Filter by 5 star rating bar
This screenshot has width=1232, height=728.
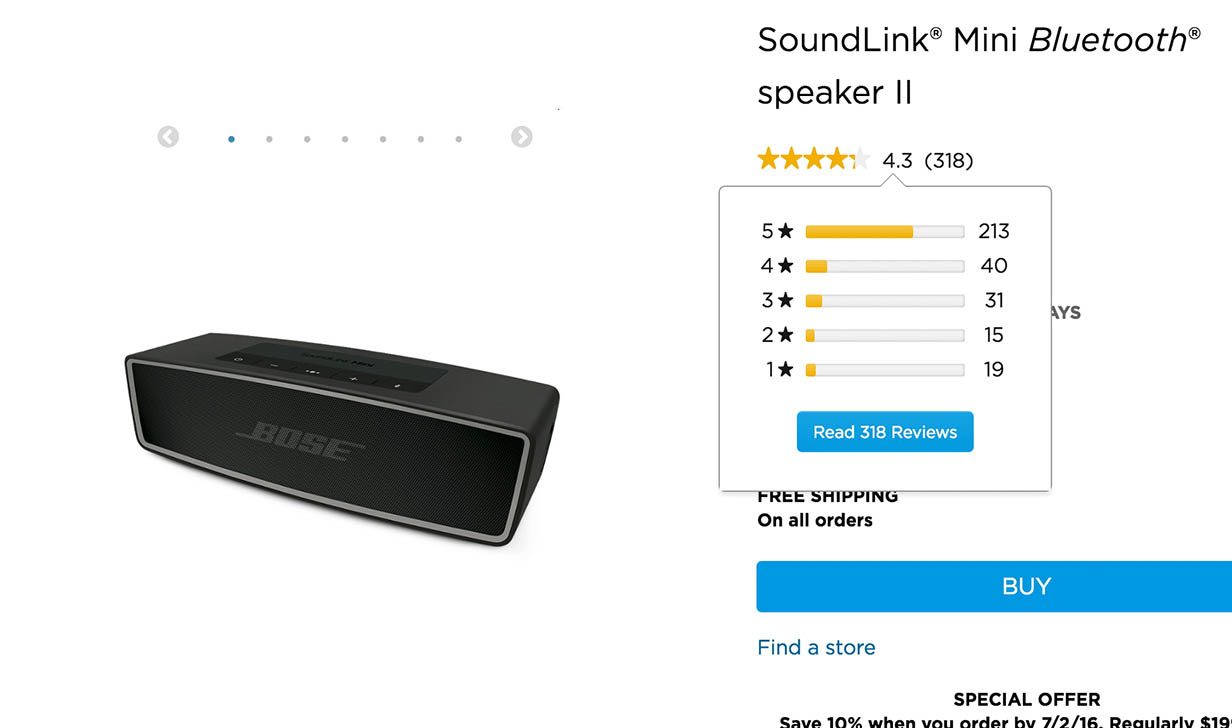(x=884, y=232)
